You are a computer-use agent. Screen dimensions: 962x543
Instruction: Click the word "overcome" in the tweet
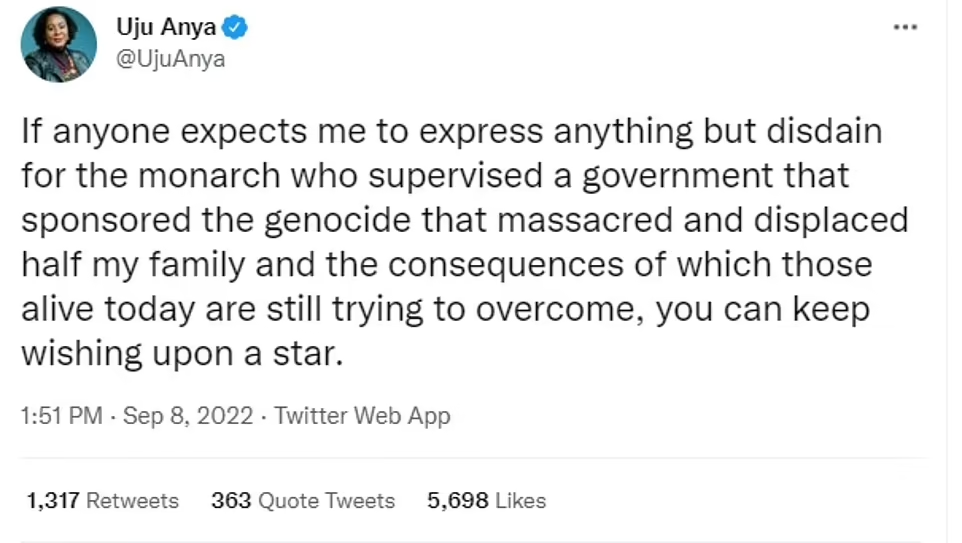[x=560, y=309]
